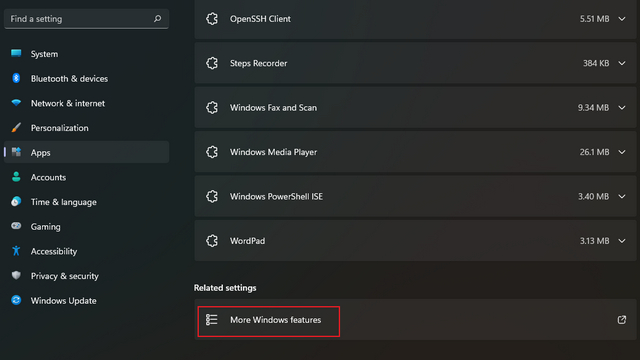Screen dimensions: 640x360
Task: Expand Windows Media Player chevron
Action: pos(622,152)
